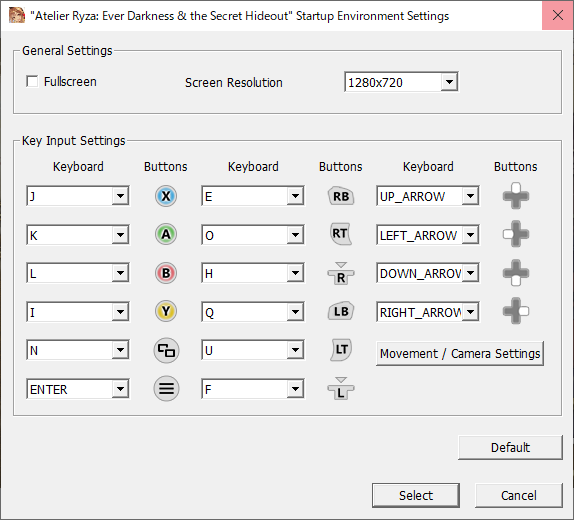Image resolution: width=574 pixels, height=520 pixels.
Task: Open Movement / Camera Settings
Action: click(x=460, y=353)
